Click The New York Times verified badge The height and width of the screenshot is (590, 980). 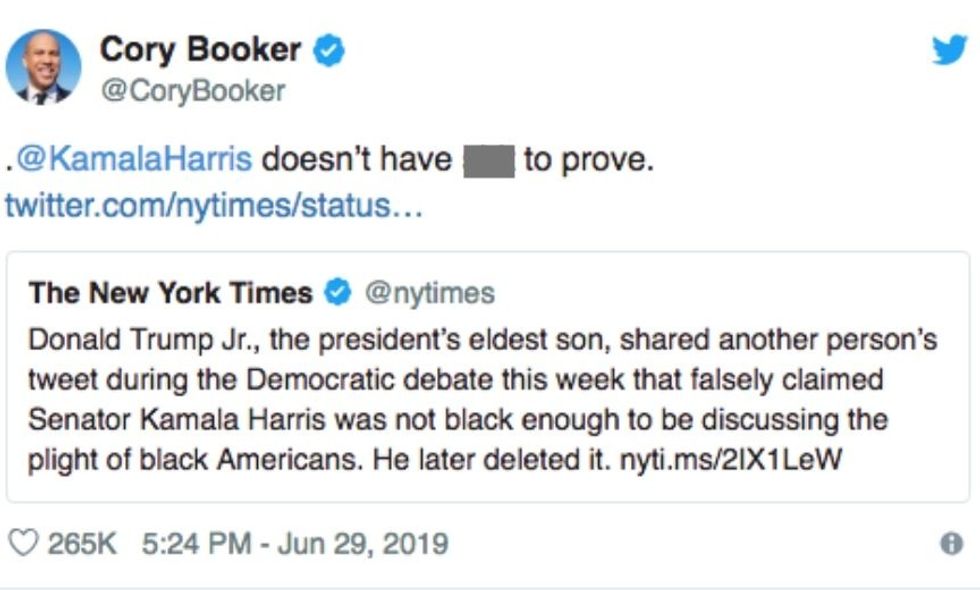(339, 293)
